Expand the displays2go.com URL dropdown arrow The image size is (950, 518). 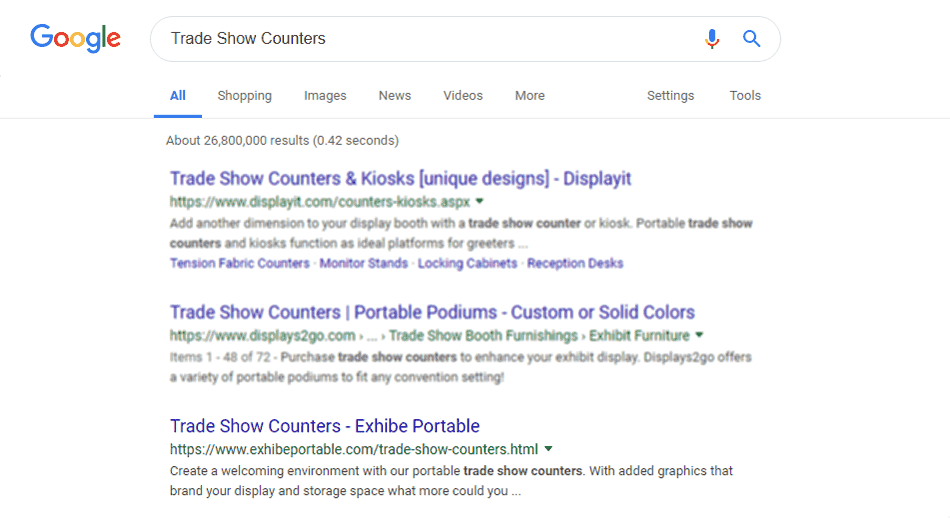coord(699,335)
